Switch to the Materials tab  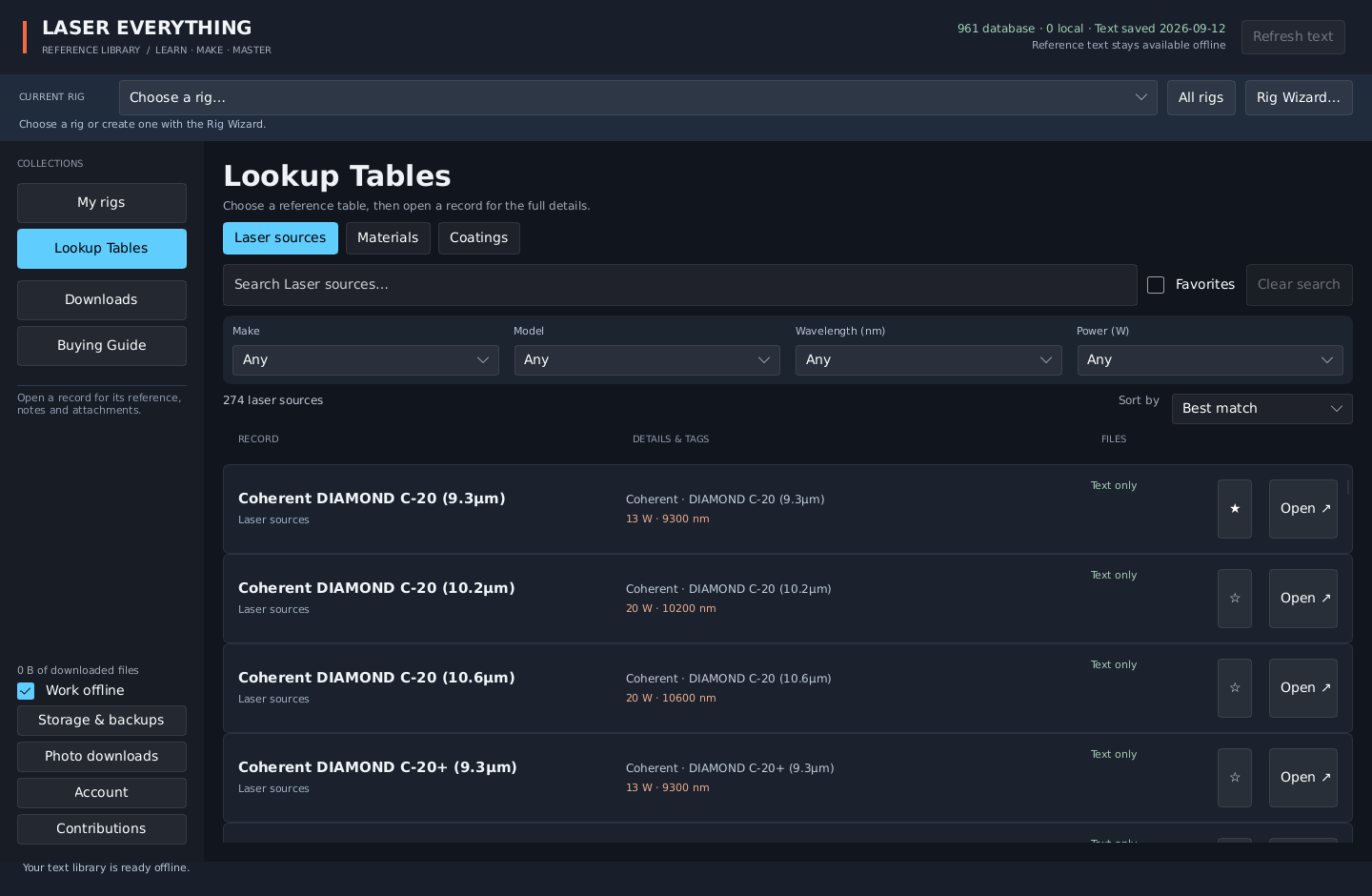tap(388, 238)
